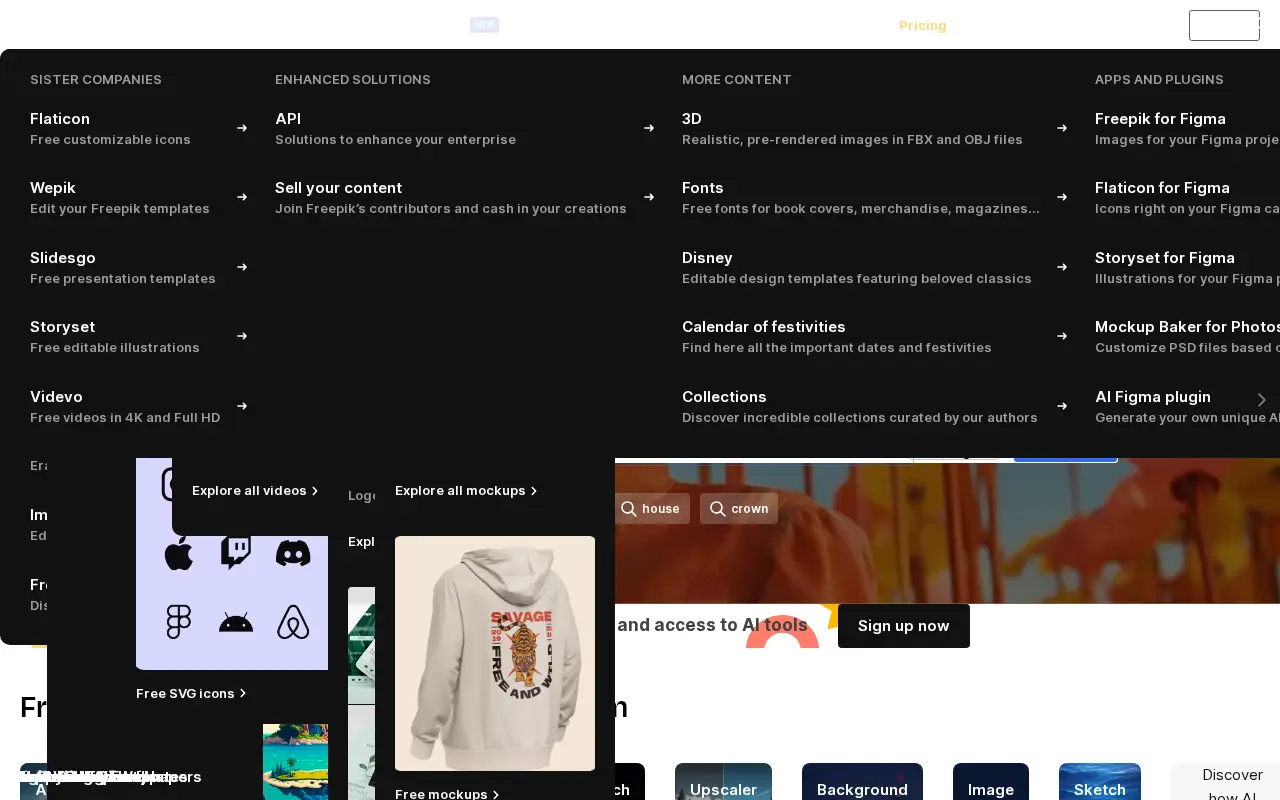Open the Sketch tool card
1280x800 pixels.
(1100, 782)
